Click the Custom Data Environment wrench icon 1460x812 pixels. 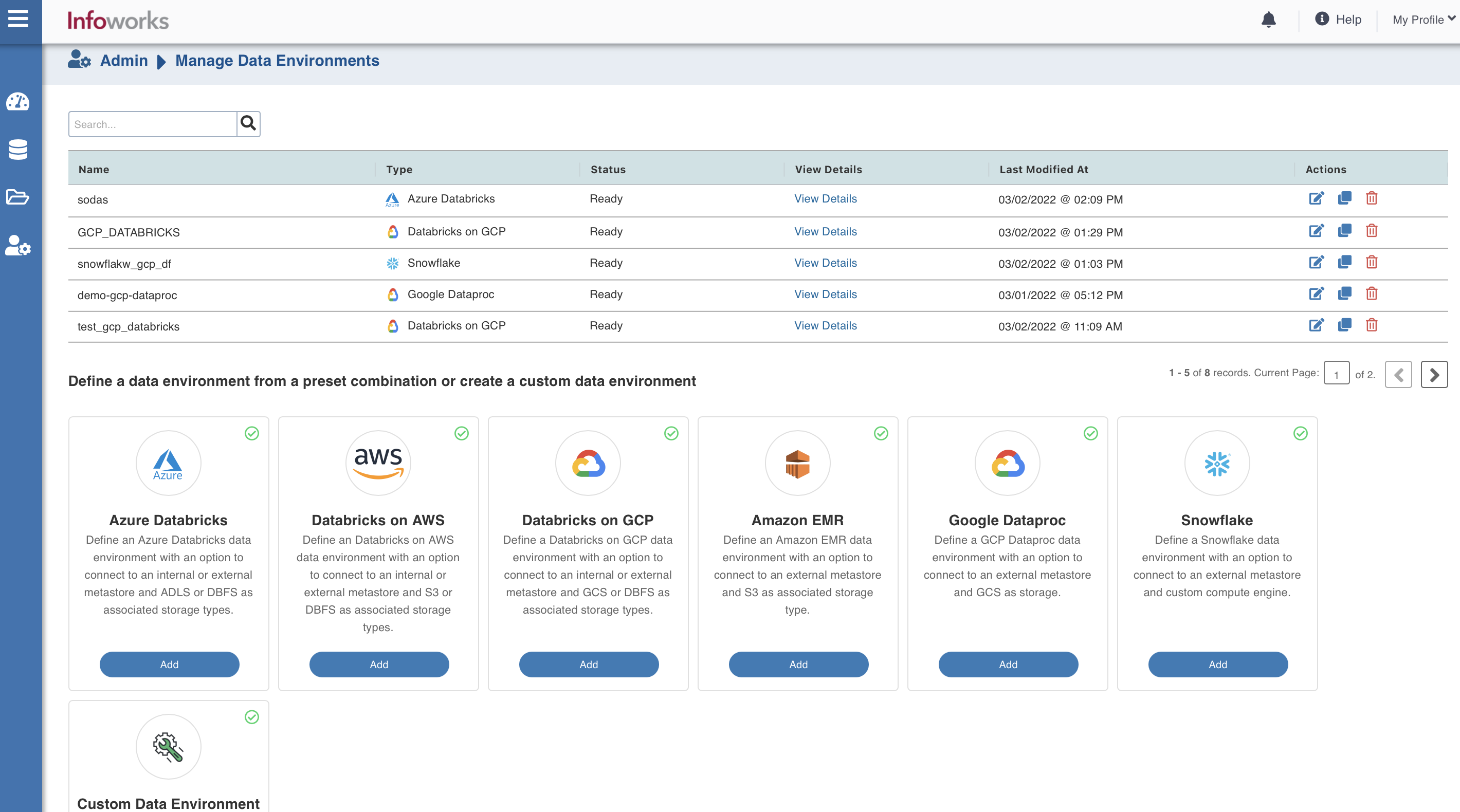168,747
